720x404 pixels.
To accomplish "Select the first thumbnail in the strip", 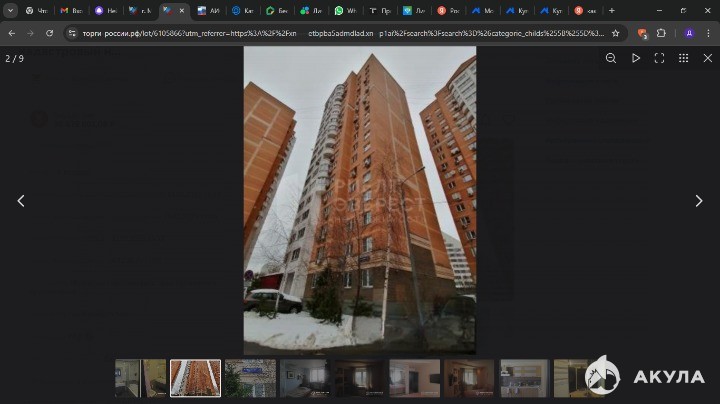I will tap(140, 378).
